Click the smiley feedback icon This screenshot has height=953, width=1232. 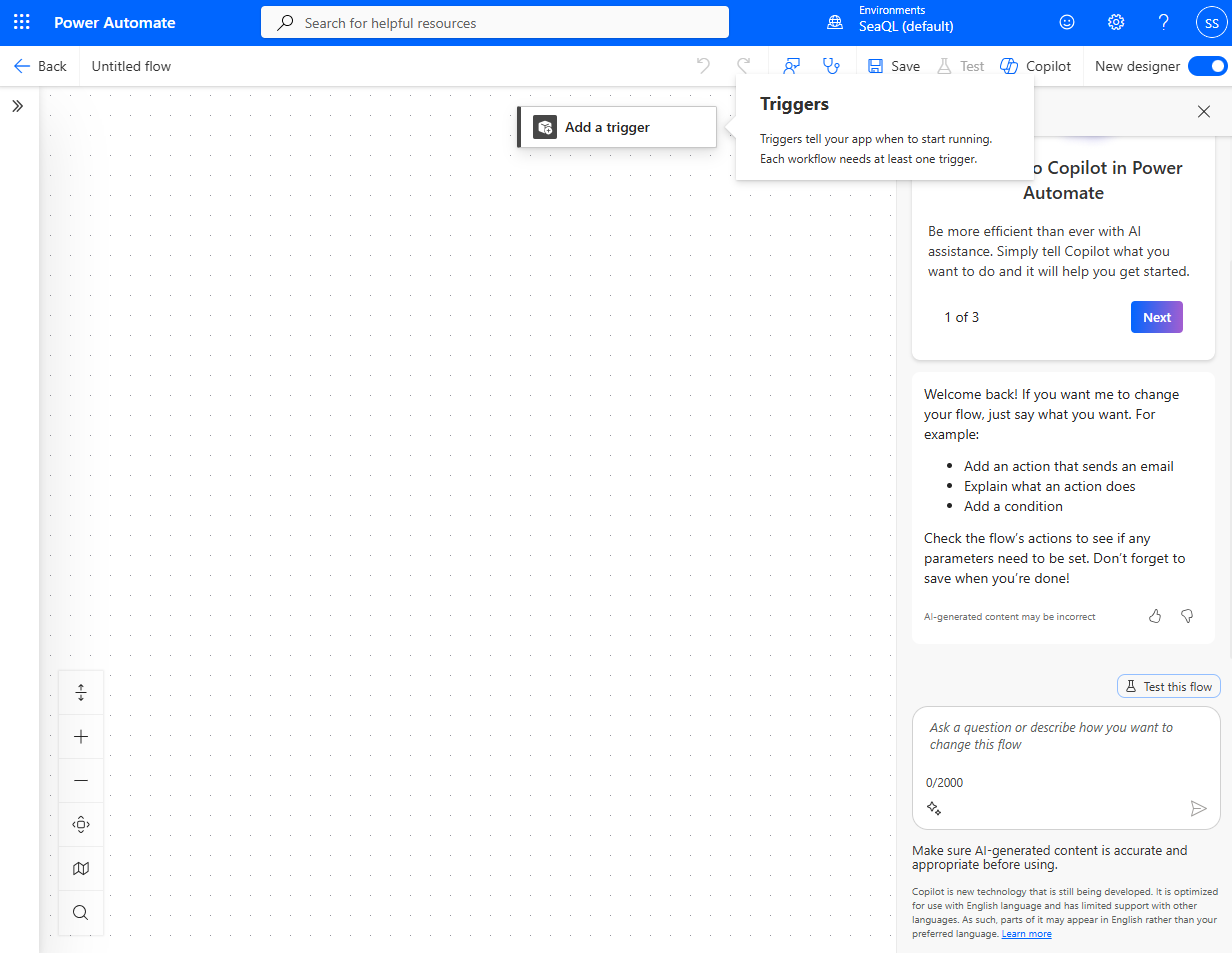tap(1068, 22)
